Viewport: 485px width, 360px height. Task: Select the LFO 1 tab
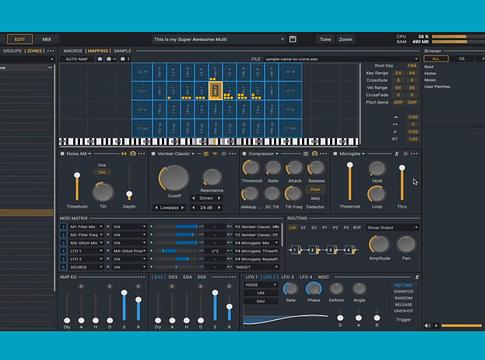(x=251, y=277)
